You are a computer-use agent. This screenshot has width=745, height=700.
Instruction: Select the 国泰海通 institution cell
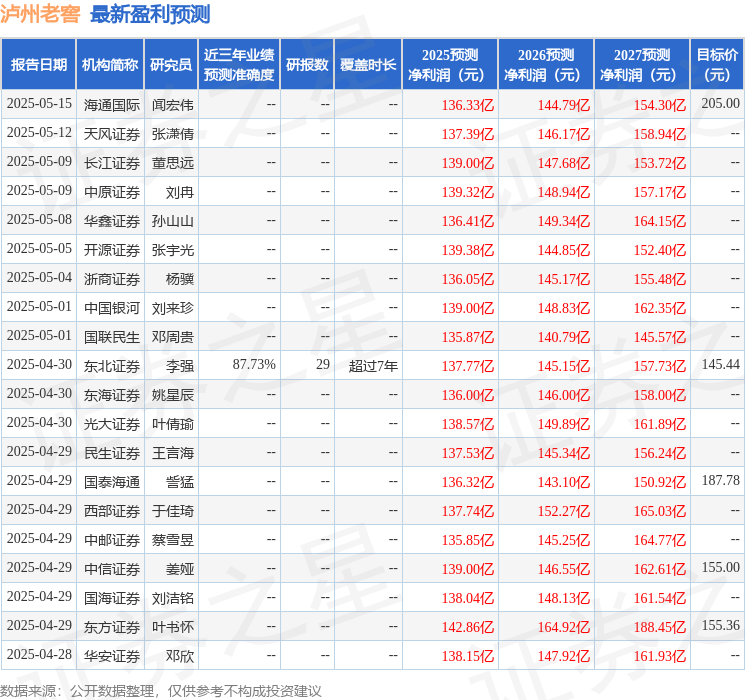pyautogui.click(x=112, y=482)
